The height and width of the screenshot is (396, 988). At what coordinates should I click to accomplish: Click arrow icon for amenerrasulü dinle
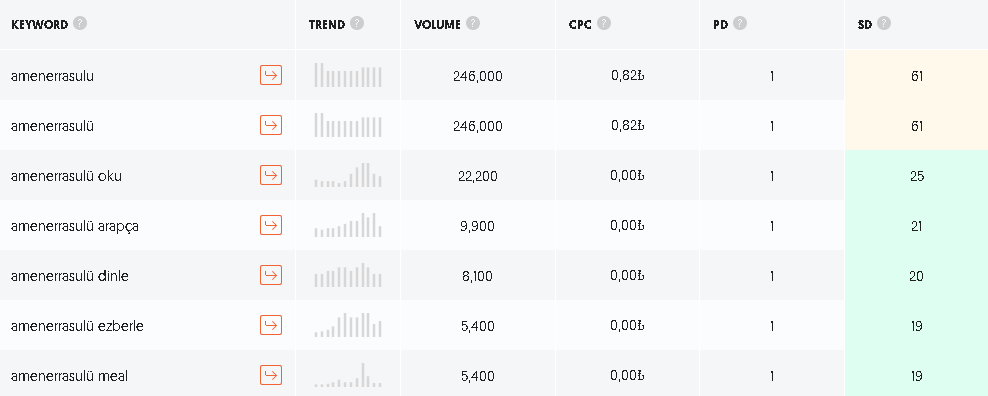point(271,275)
